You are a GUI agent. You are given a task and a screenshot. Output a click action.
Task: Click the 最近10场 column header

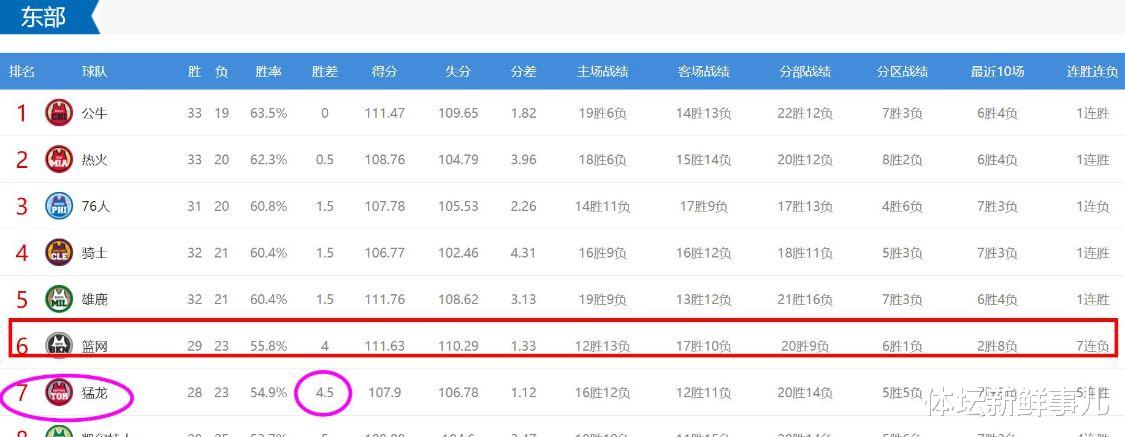point(997,72)
